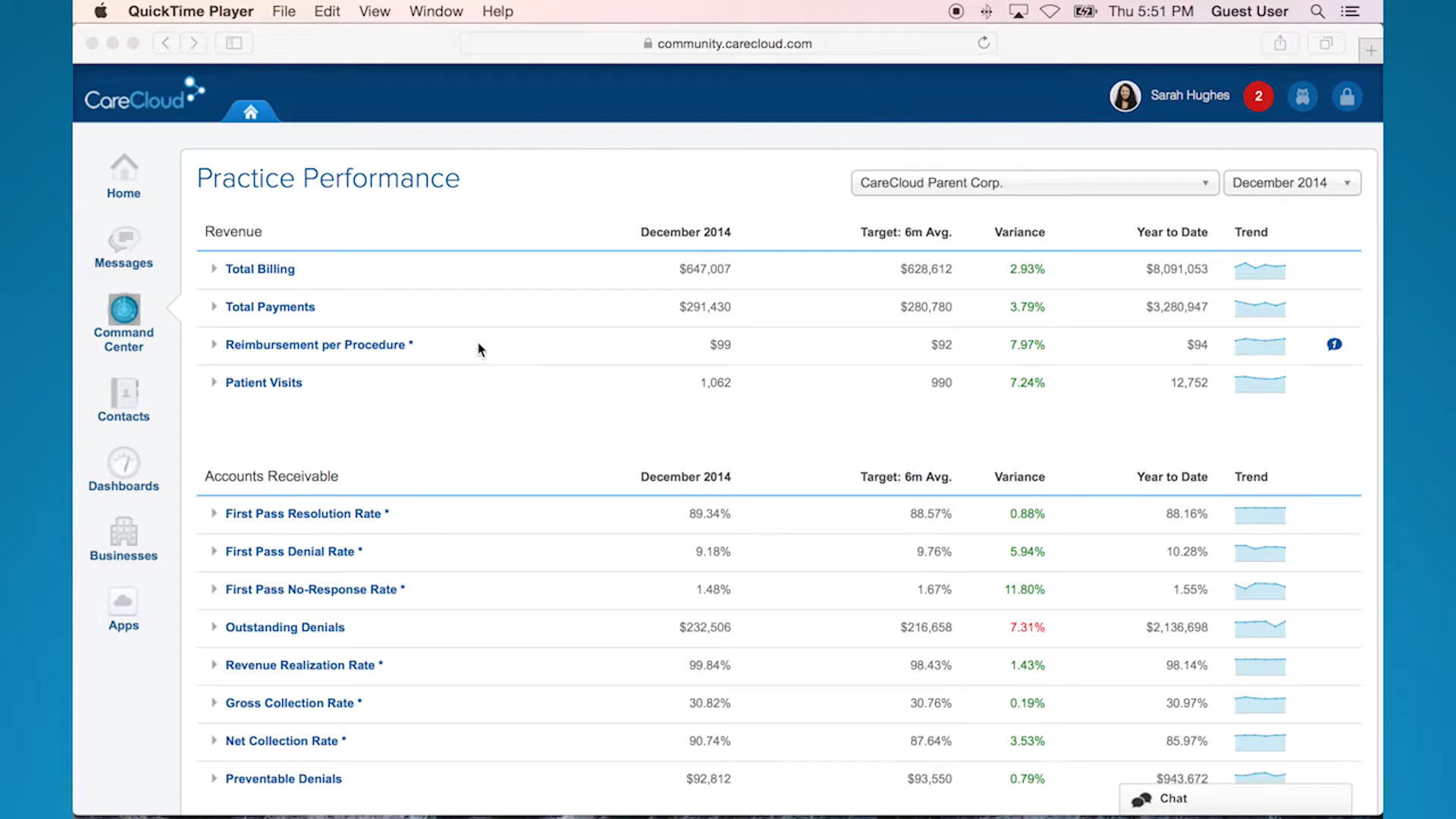Screen dimensions: 1456x819
Task: Expand the First Pass Denial Rate arrow
Action: pos(214,551)
